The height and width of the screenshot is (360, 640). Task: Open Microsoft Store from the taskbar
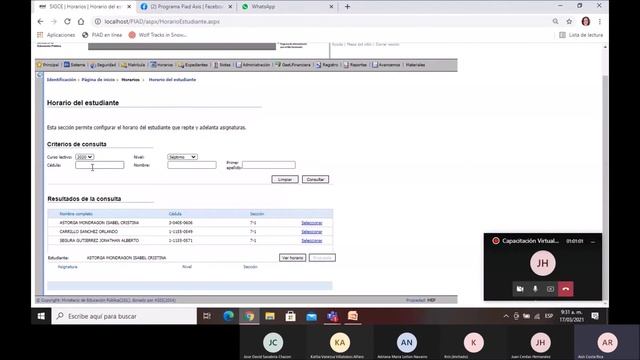[291, 316]
